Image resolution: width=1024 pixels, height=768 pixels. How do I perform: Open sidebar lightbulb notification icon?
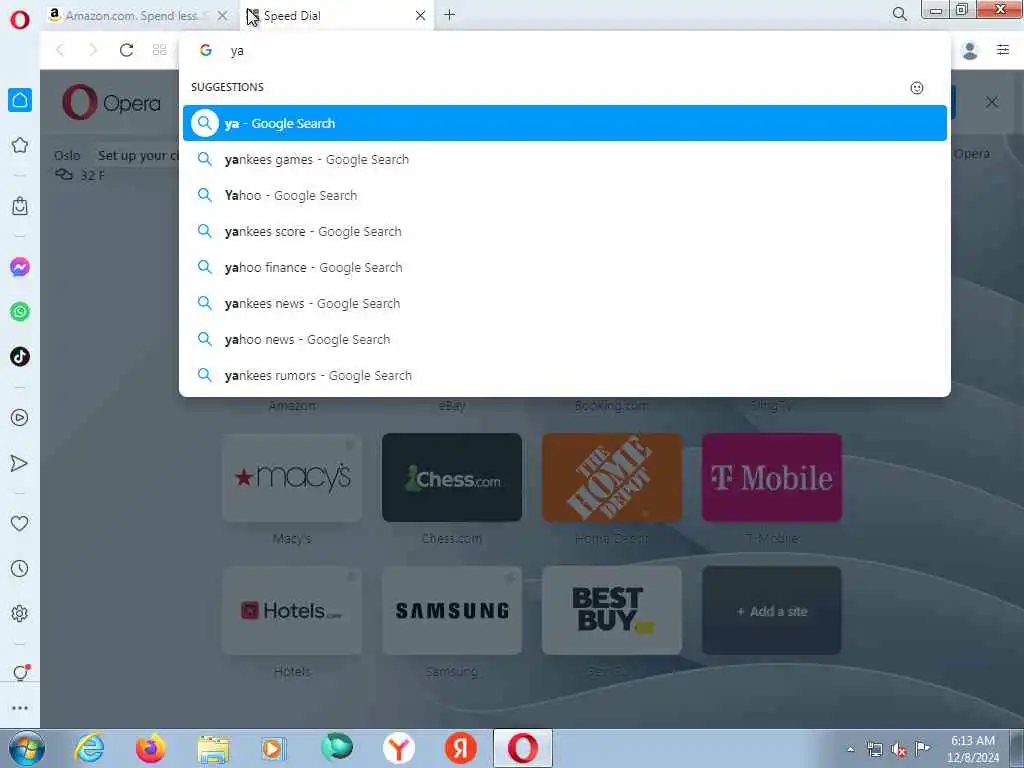point(20,673)
